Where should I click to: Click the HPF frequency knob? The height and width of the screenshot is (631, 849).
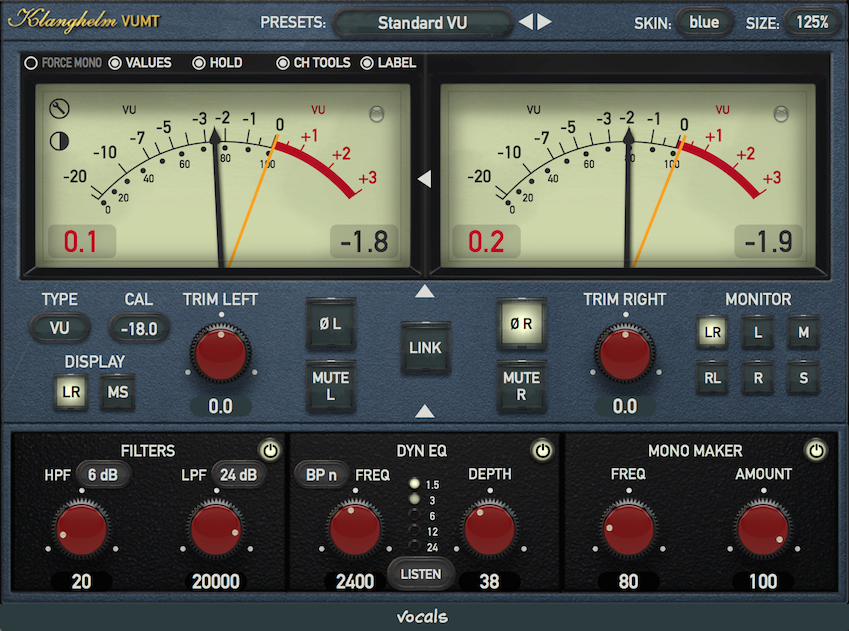click(x=81, y=529)
